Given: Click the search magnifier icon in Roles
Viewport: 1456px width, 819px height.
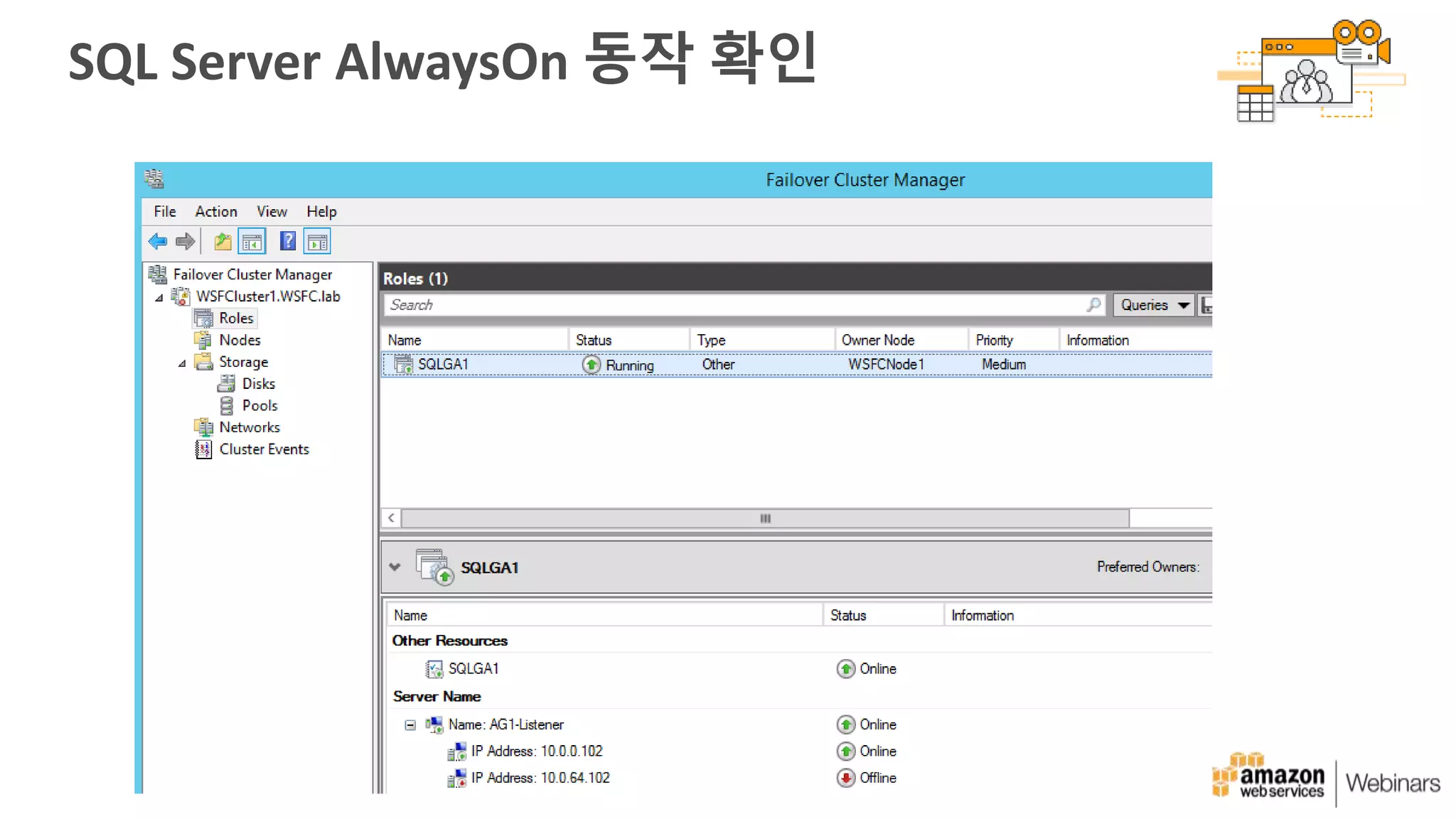Looking at the screenshot, I should click(1094, 305).
